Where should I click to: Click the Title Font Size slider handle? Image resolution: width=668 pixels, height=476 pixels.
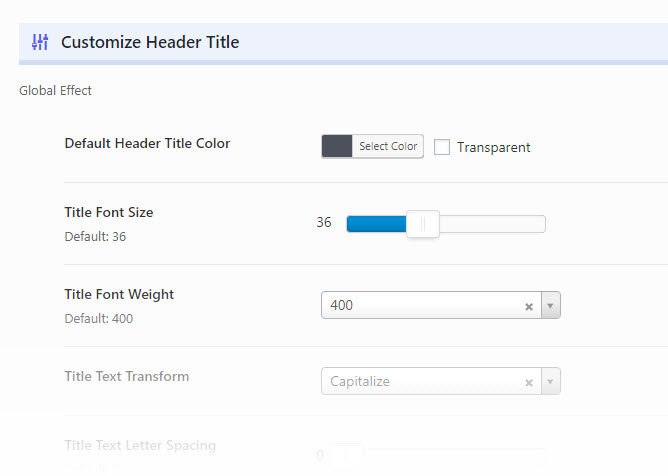point(423,224)
